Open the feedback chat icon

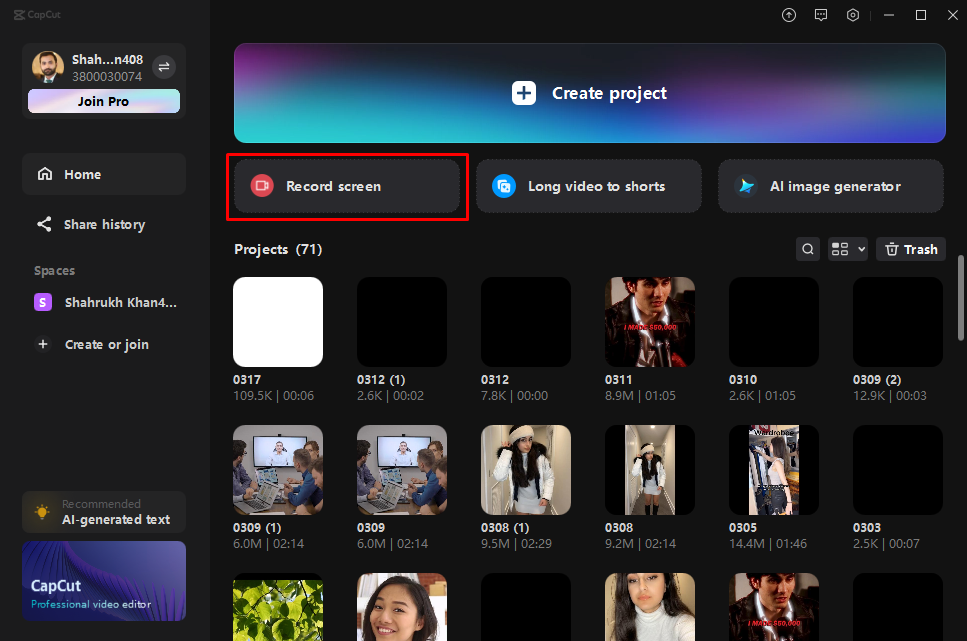pos(821,15)
